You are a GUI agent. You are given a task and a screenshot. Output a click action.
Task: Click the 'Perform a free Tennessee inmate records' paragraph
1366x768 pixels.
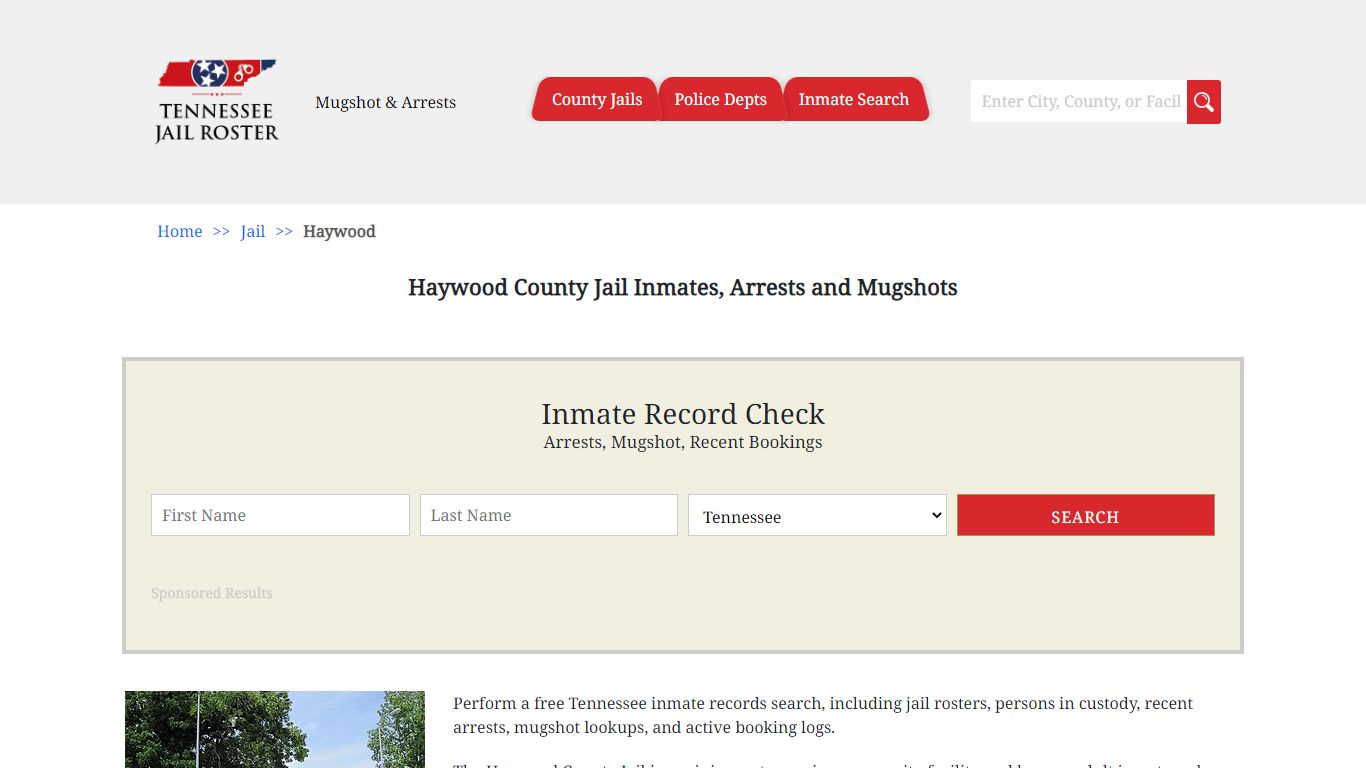pyautogui.click(x=823, y=715)
